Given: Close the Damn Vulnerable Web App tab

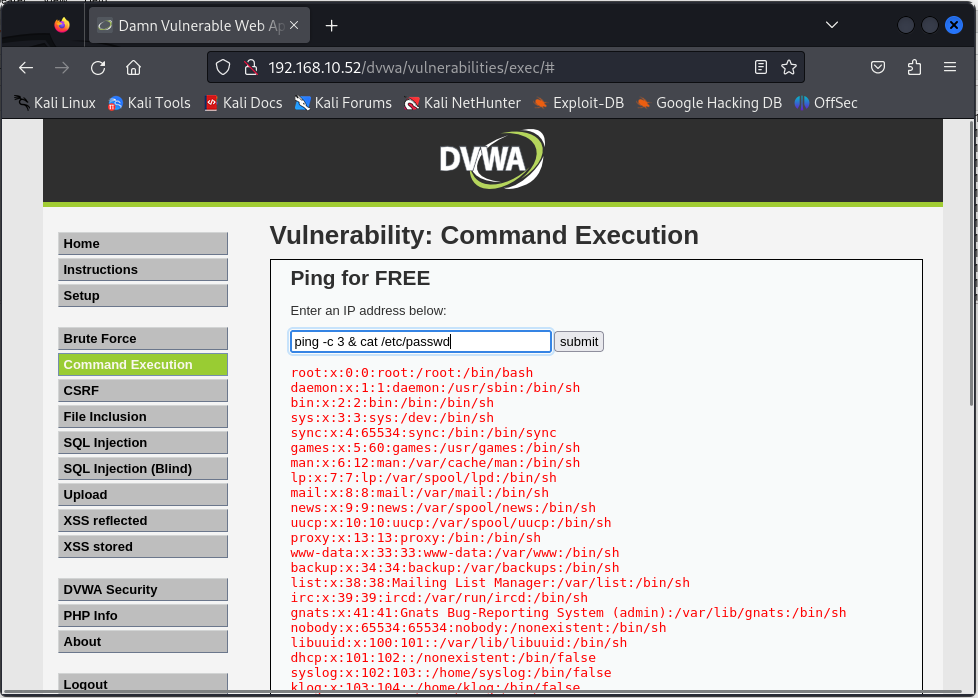Looking at the screenshot, I should [294, 26].
